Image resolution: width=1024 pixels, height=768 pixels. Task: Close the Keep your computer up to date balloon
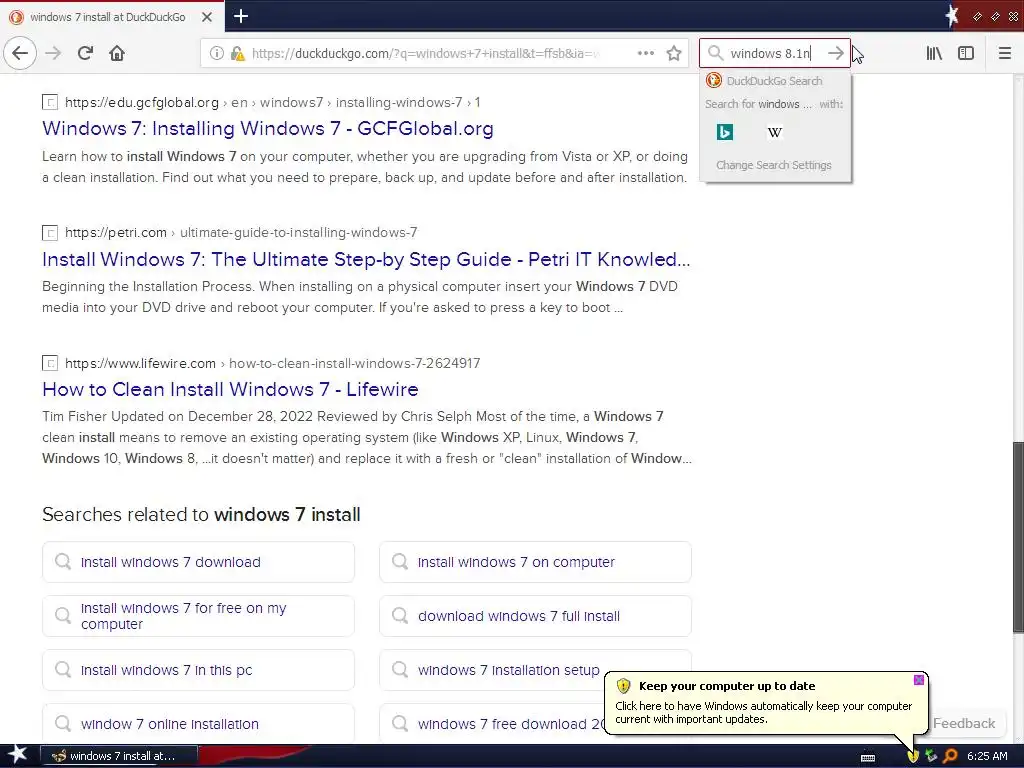(918, 680)
